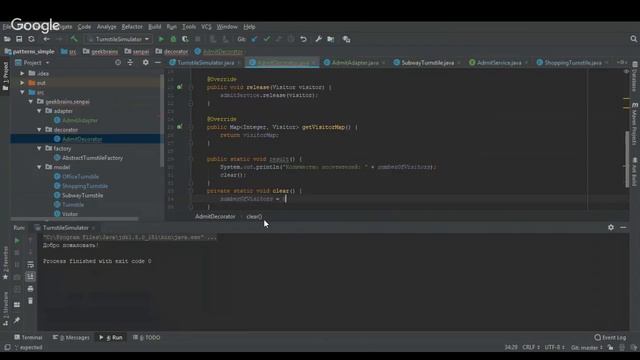Build the project with the hammer icon
The image size is (640, 360).
tap(74, 39)
